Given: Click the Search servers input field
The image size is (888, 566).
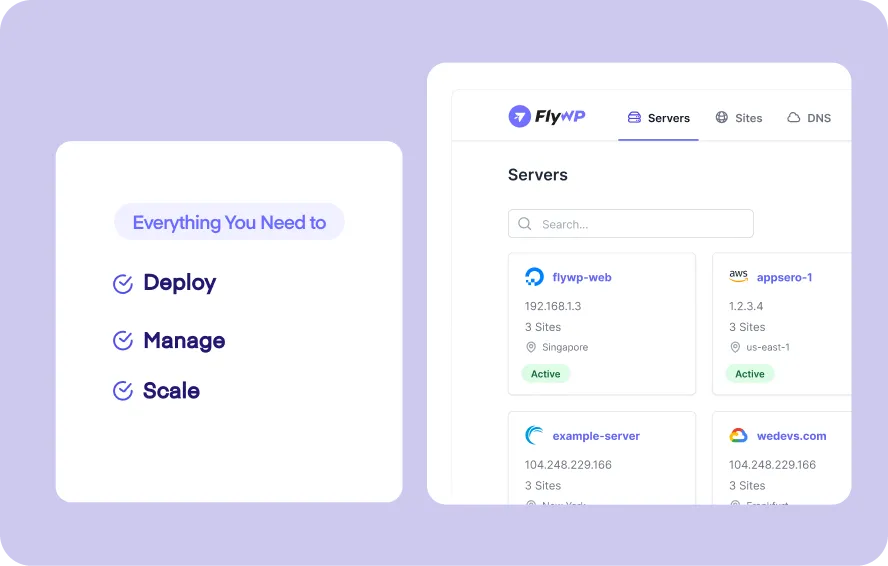Looking at the screenshot, I should pos(631,224).
